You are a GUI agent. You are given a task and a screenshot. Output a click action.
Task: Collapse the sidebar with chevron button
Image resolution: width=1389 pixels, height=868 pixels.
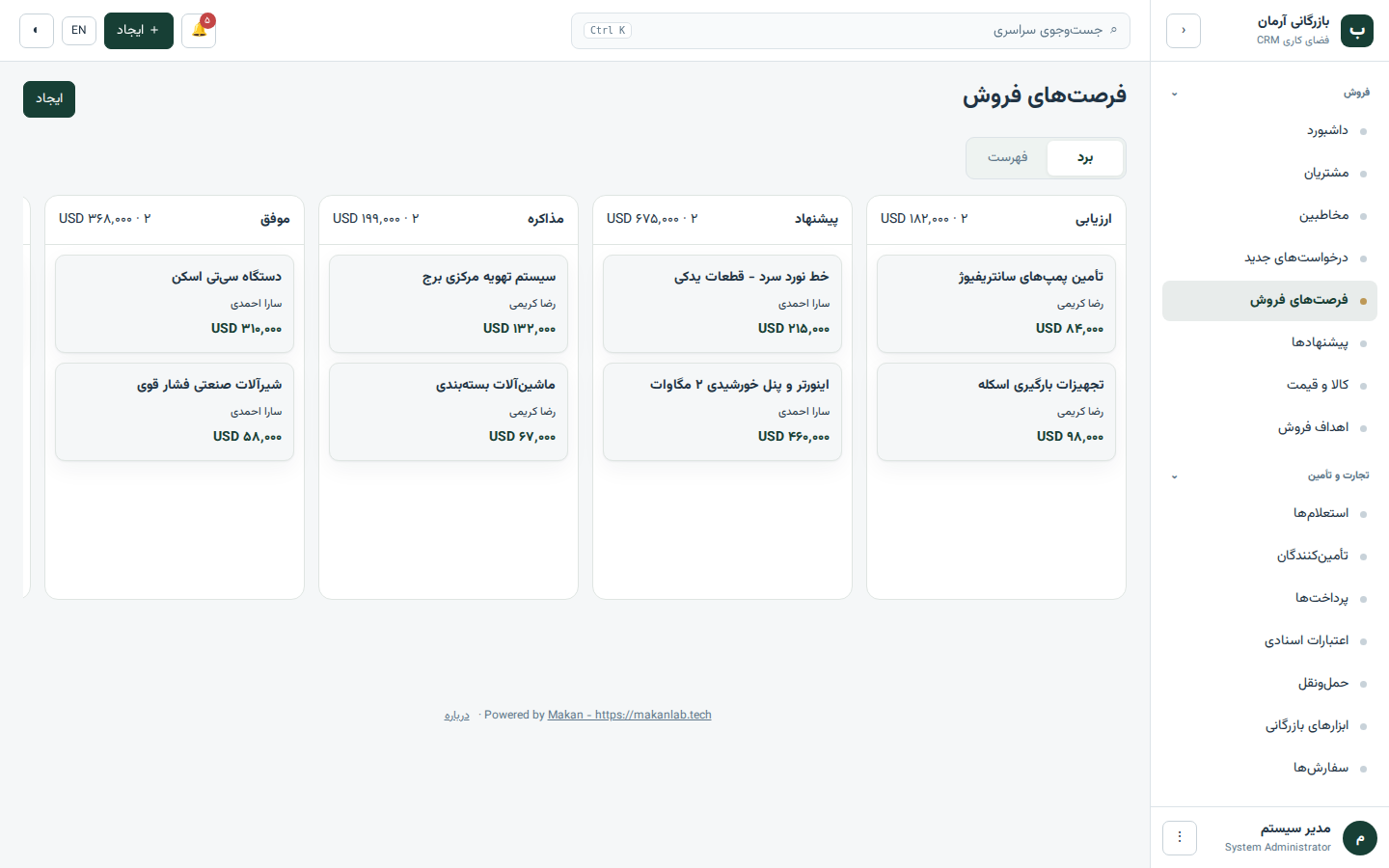(x=1184, y=30)
